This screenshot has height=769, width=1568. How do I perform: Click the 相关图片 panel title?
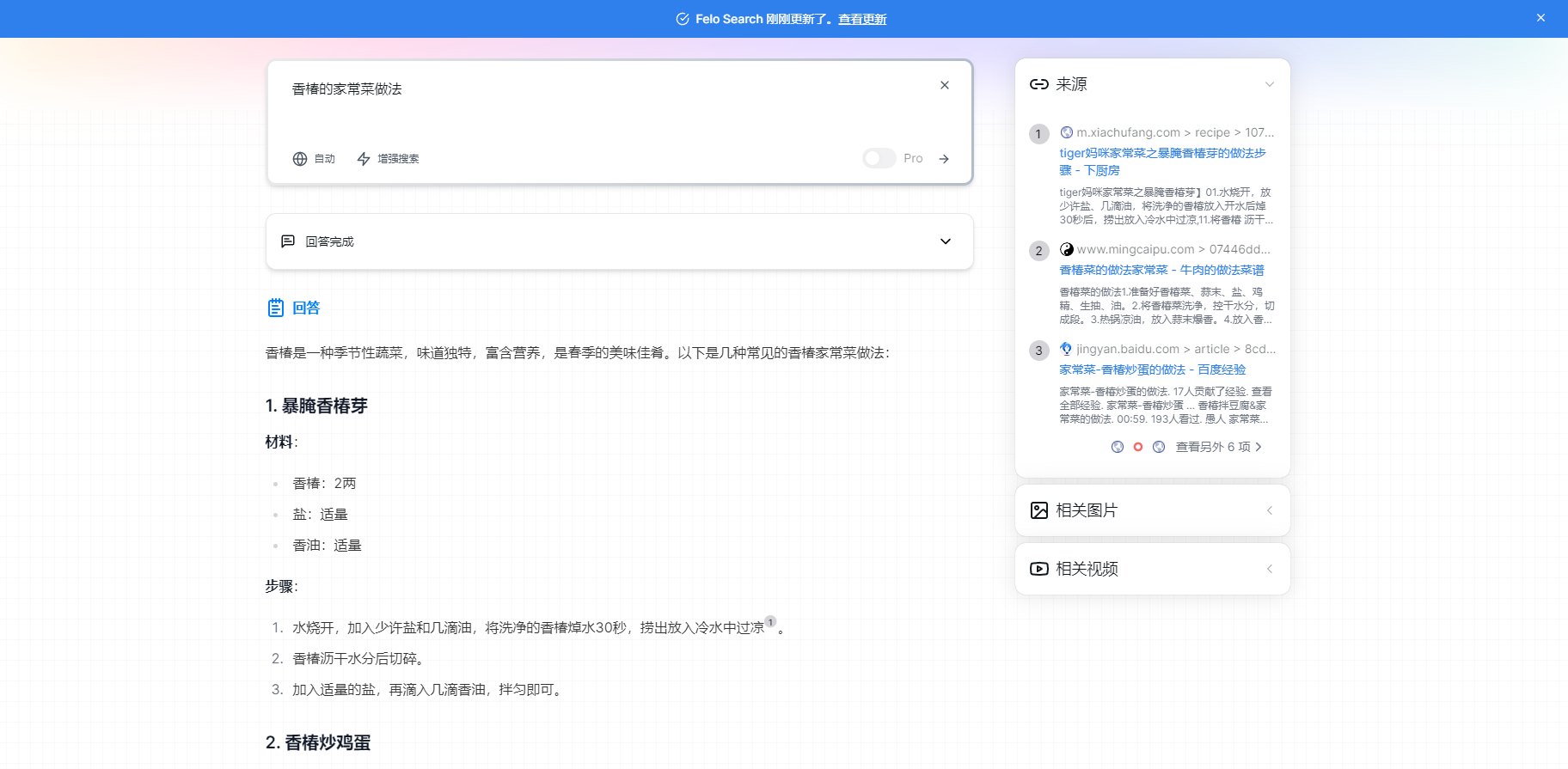tap(1087, 510)
